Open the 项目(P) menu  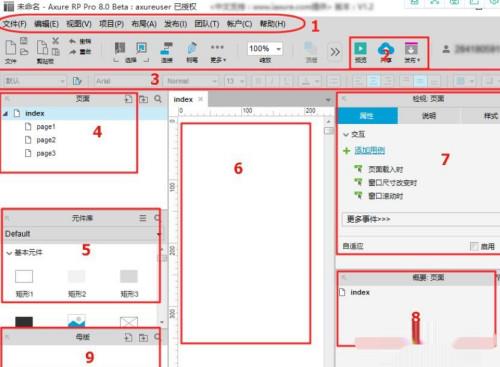click(x=111, y=24)
